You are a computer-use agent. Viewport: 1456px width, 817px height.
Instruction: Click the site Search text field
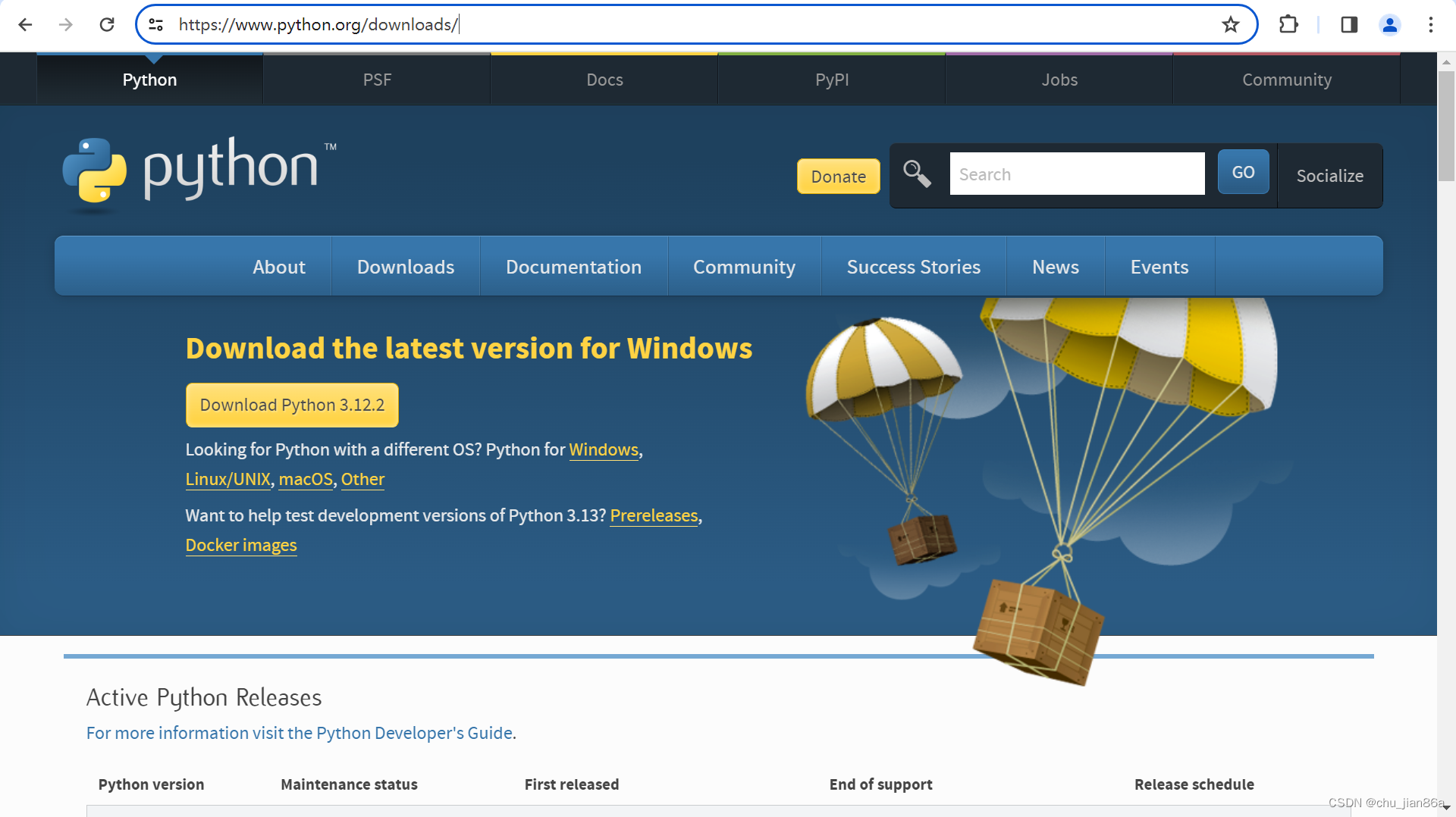coord(1077,174)
